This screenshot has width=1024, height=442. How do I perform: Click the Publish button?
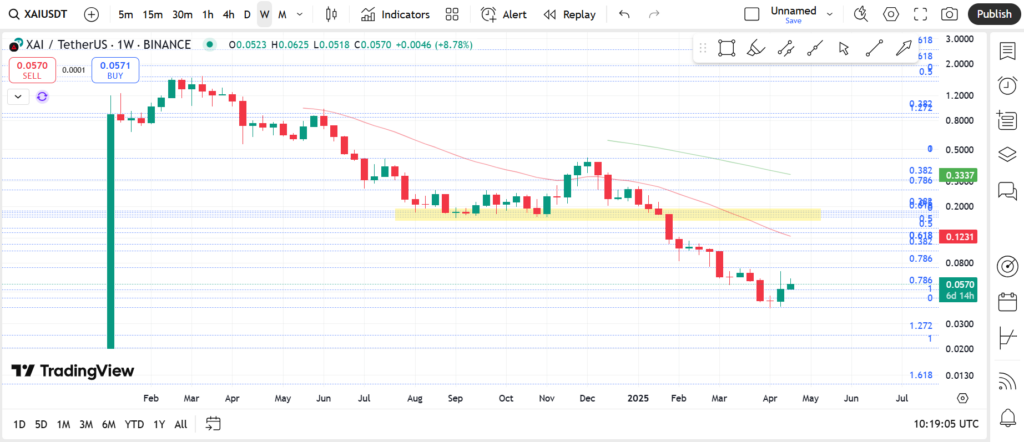[994, 15]
